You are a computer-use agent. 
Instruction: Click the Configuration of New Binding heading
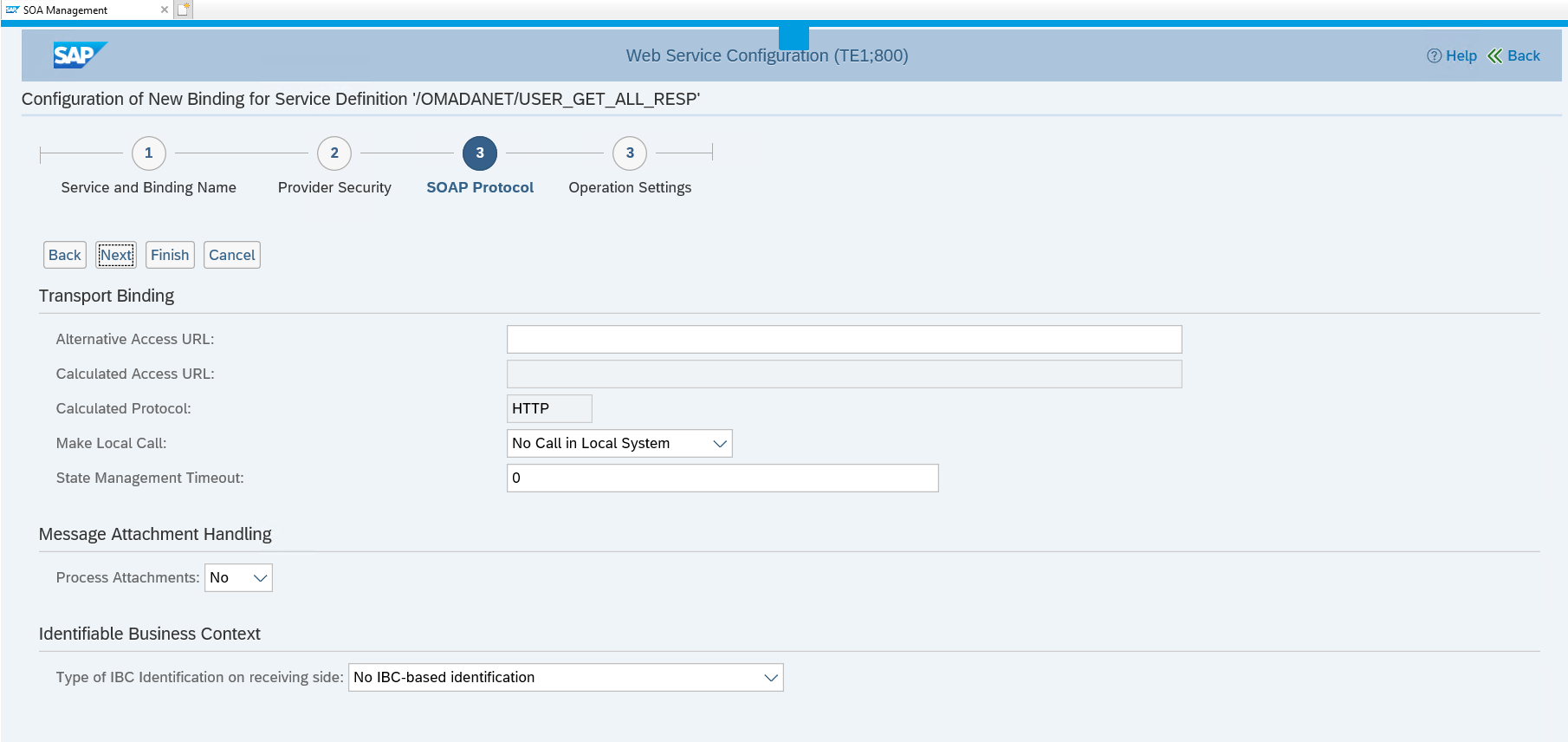pos(360,99)
